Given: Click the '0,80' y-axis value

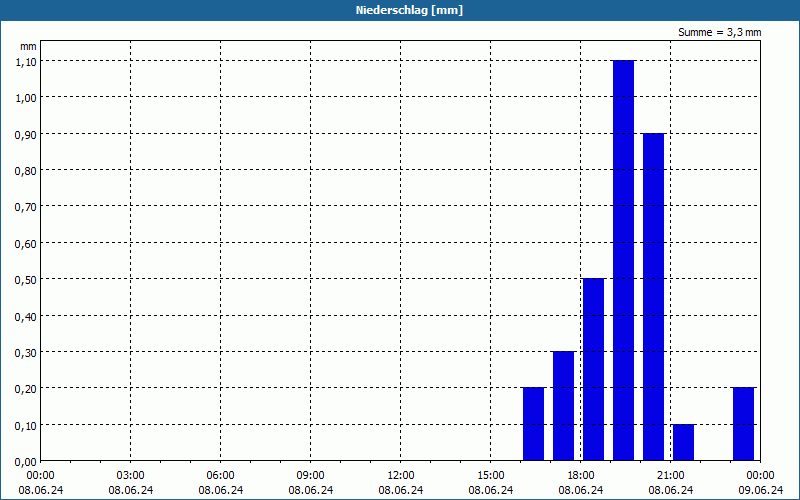Looking at the screenshot, I should pyautogui.click(x=26, y=171).
